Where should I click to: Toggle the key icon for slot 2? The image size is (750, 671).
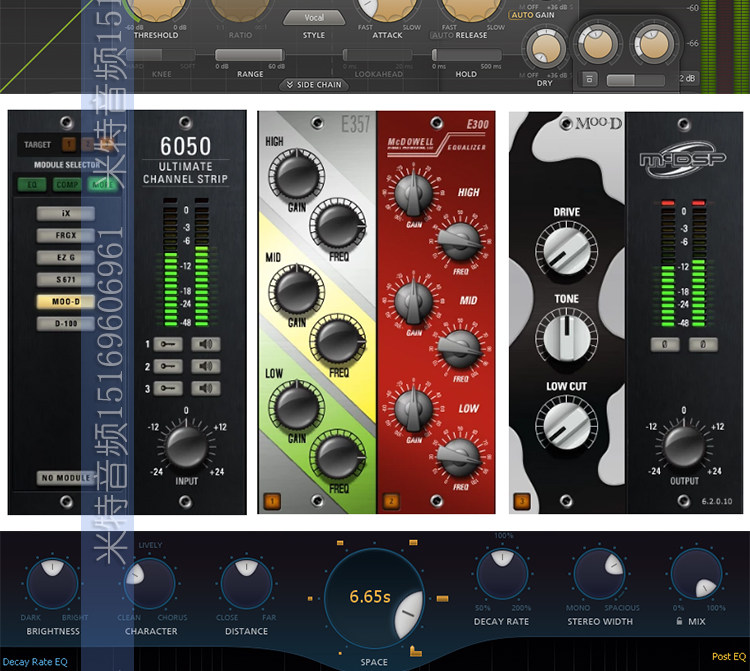tap(168, 366)
